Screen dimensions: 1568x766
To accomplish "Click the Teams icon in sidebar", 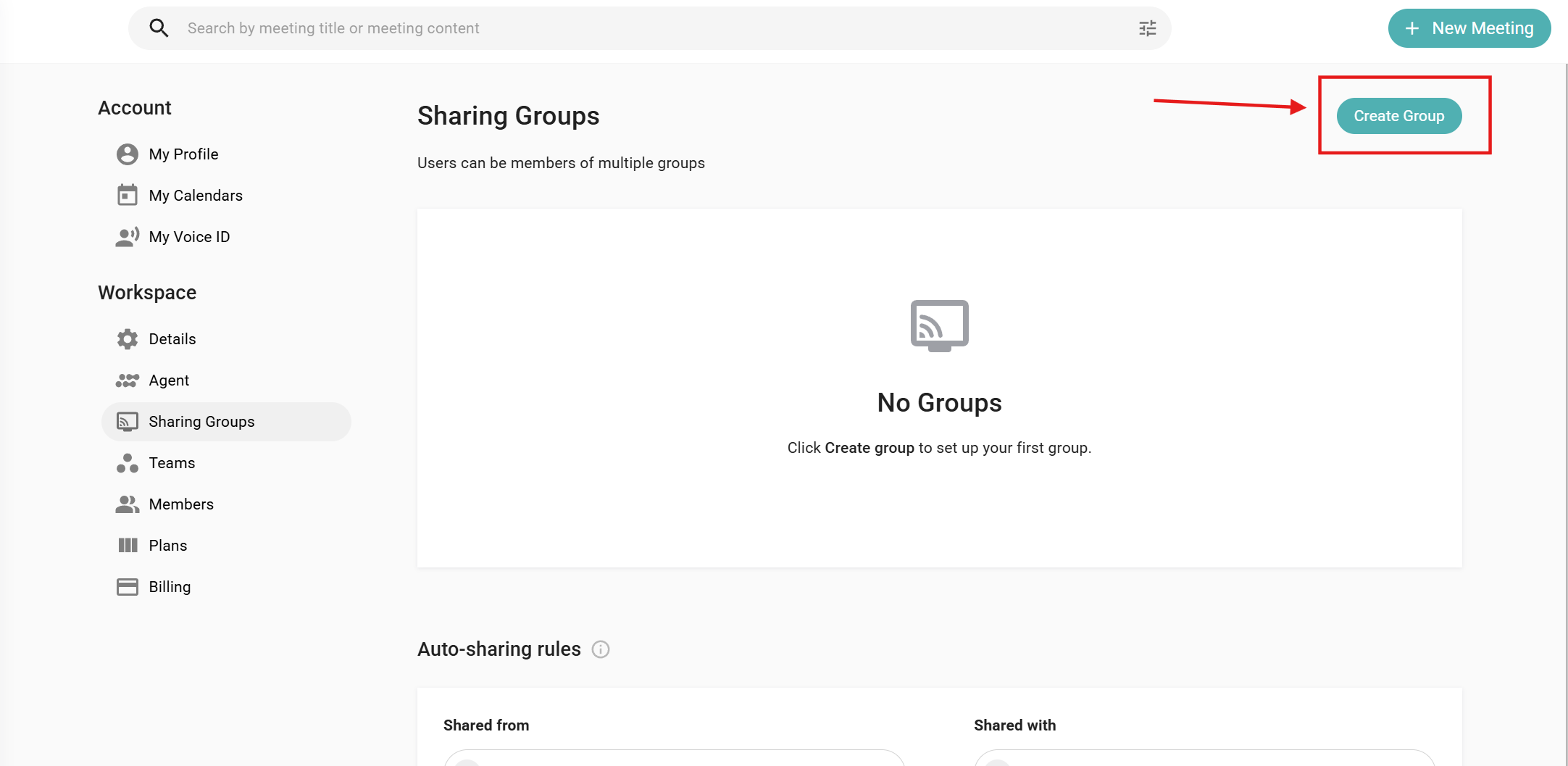I will pyautogui.click(x=127, y=463).
